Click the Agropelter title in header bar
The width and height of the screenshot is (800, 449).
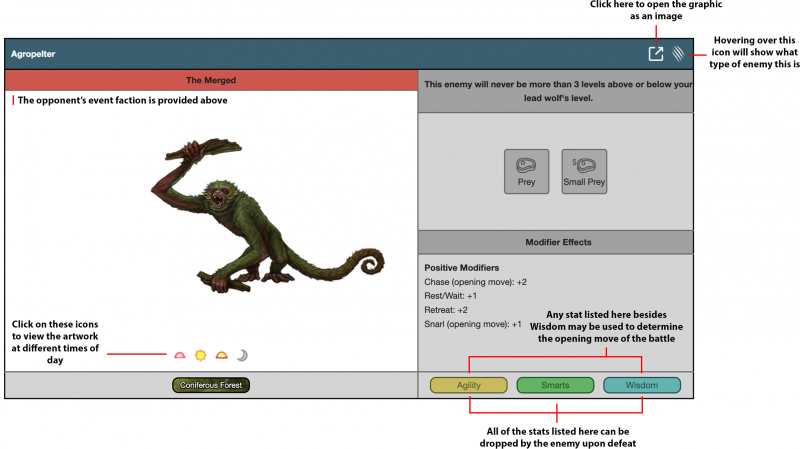pyautogui.click(x=32, y=54)
